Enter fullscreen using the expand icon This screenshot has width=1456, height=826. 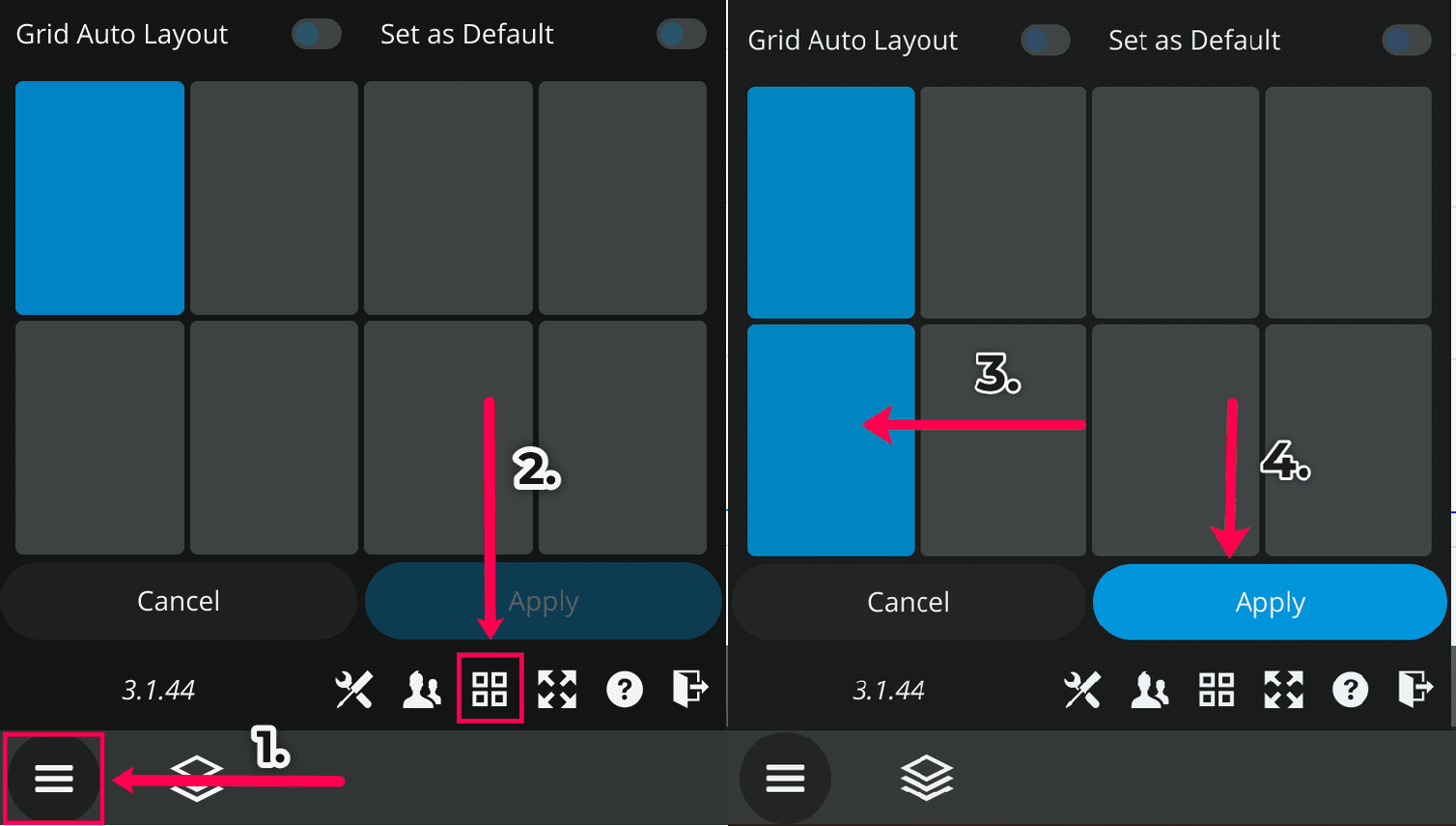tap(557, 689)
